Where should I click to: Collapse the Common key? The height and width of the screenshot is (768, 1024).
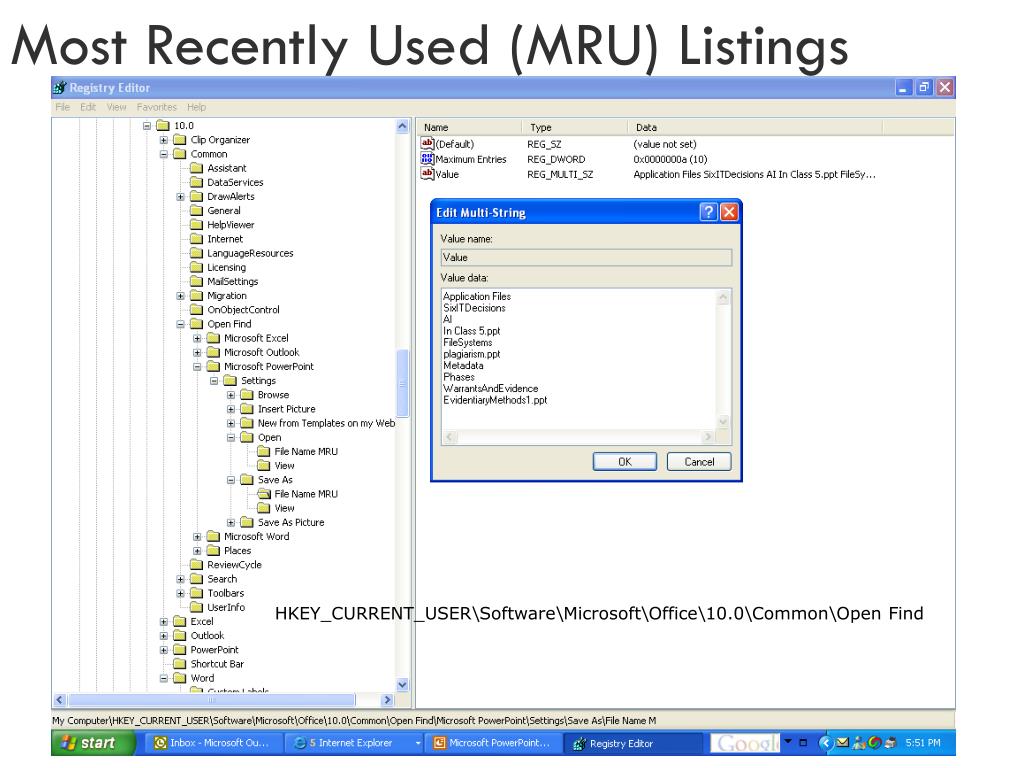pos(163,154)
